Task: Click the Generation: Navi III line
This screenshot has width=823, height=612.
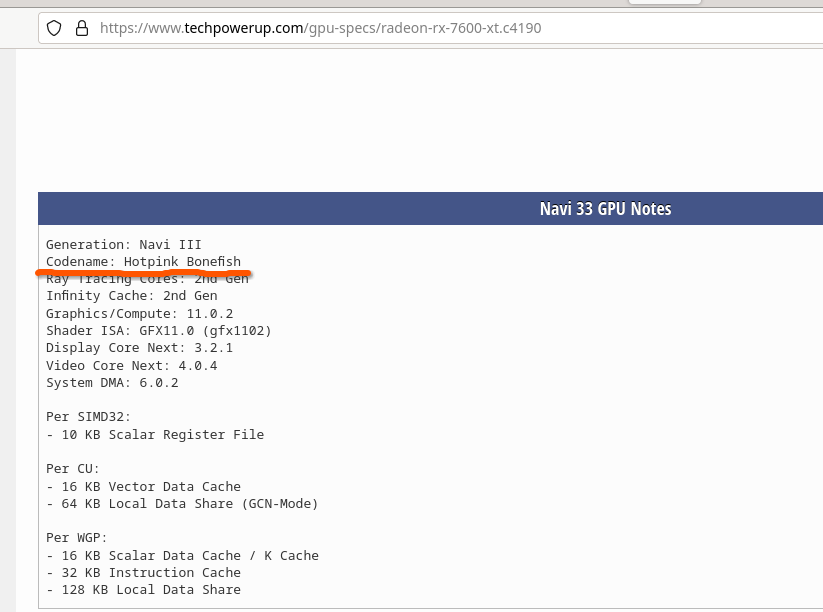Action: 123,244
